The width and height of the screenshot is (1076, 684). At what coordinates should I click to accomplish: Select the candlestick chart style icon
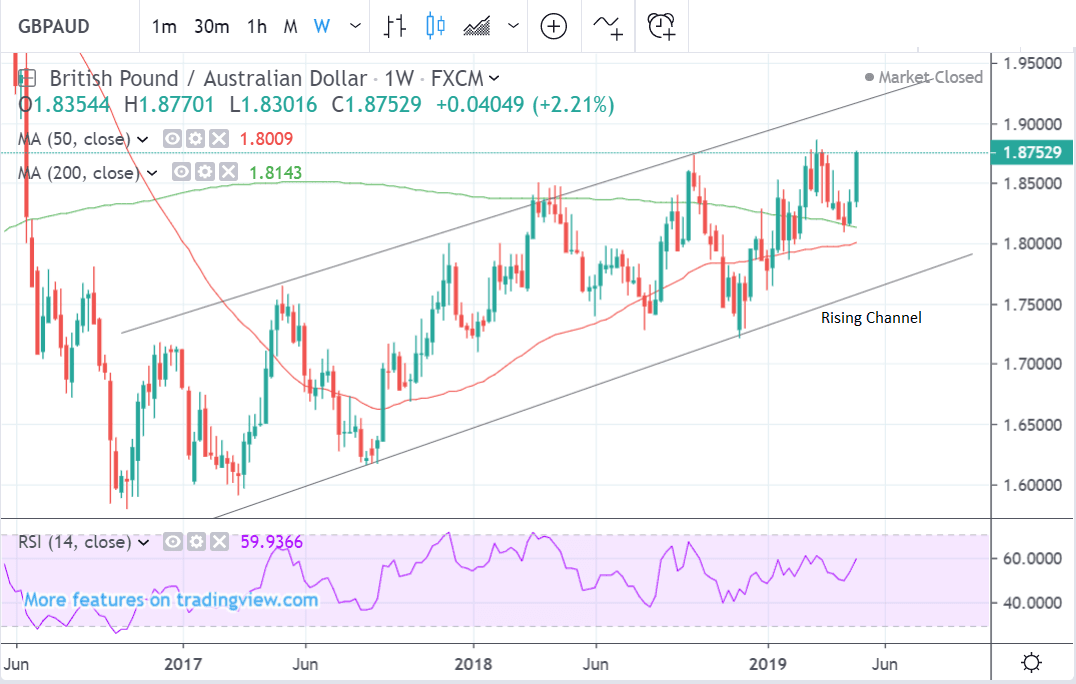pos(435,26)
